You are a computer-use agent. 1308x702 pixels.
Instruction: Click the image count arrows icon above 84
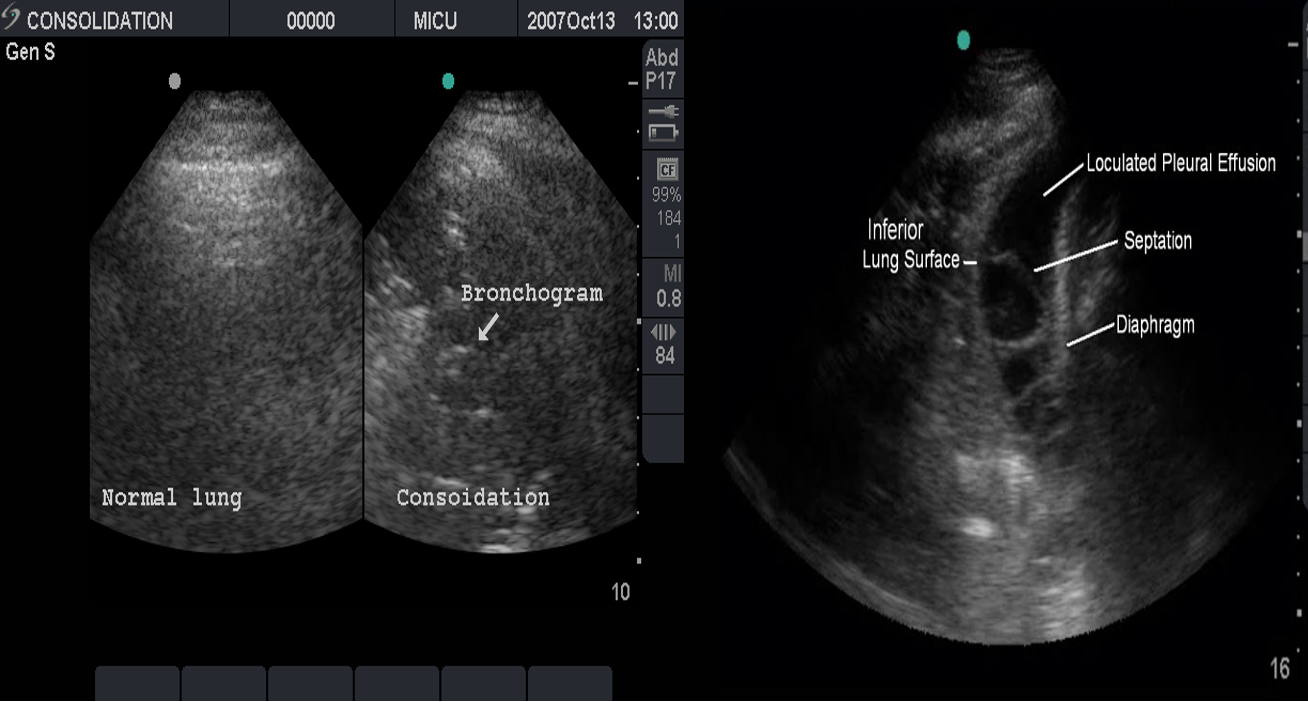(664, 332)
